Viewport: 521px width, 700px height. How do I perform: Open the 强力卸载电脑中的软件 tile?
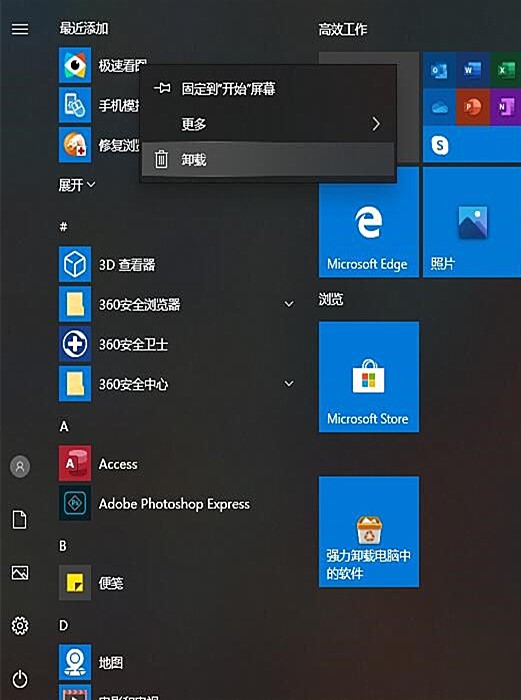coord(369,532)
